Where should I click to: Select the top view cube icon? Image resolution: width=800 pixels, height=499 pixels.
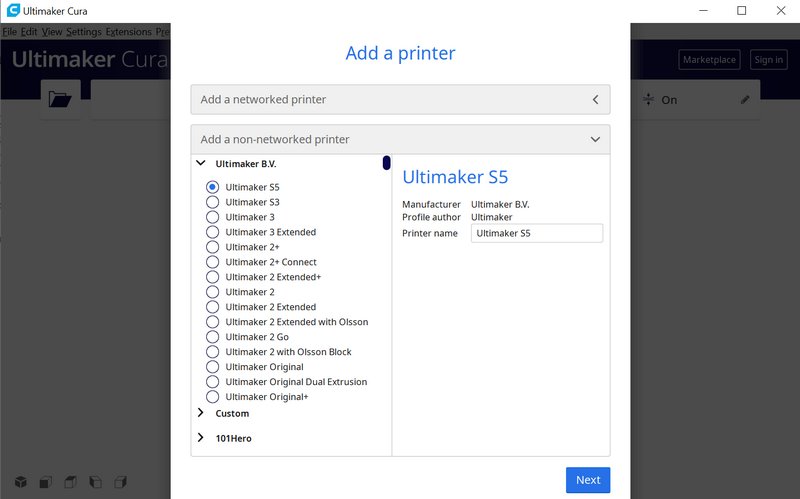click(x=70, y=482)
